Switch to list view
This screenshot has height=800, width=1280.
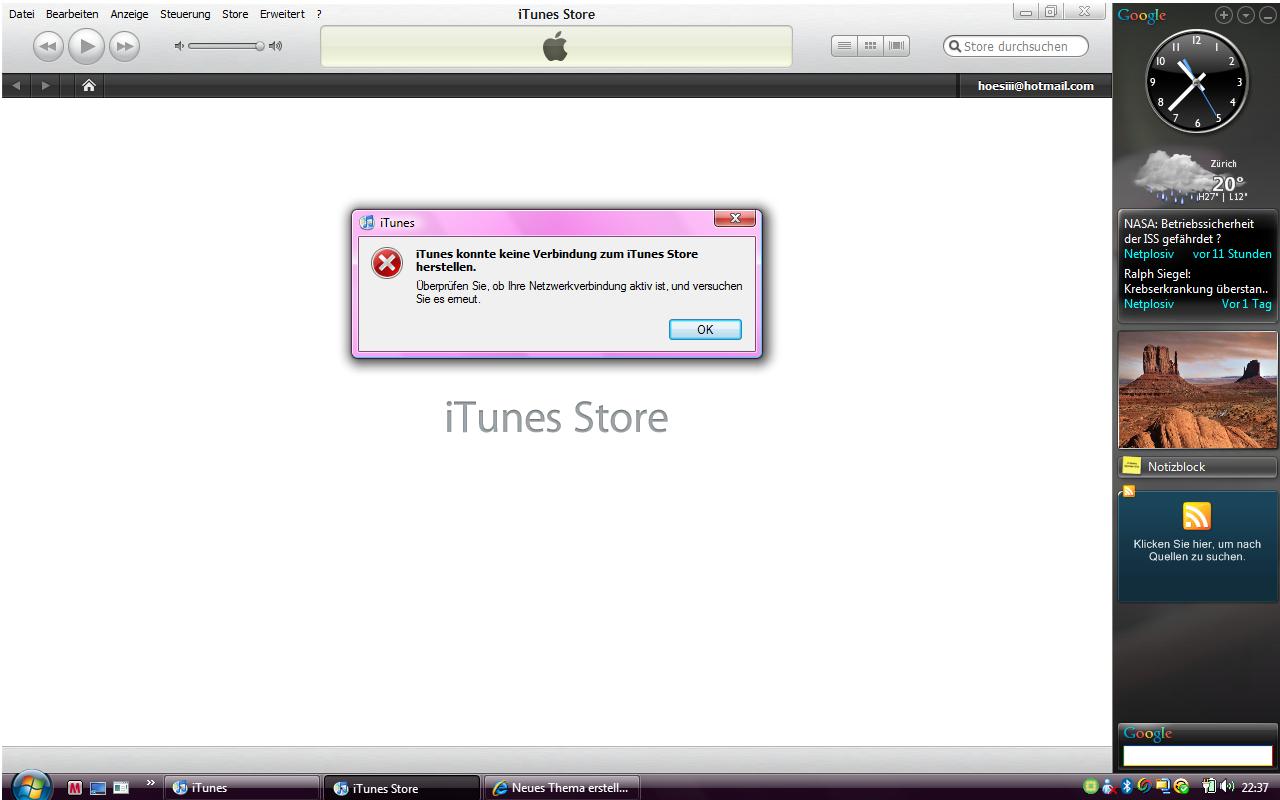844,46
